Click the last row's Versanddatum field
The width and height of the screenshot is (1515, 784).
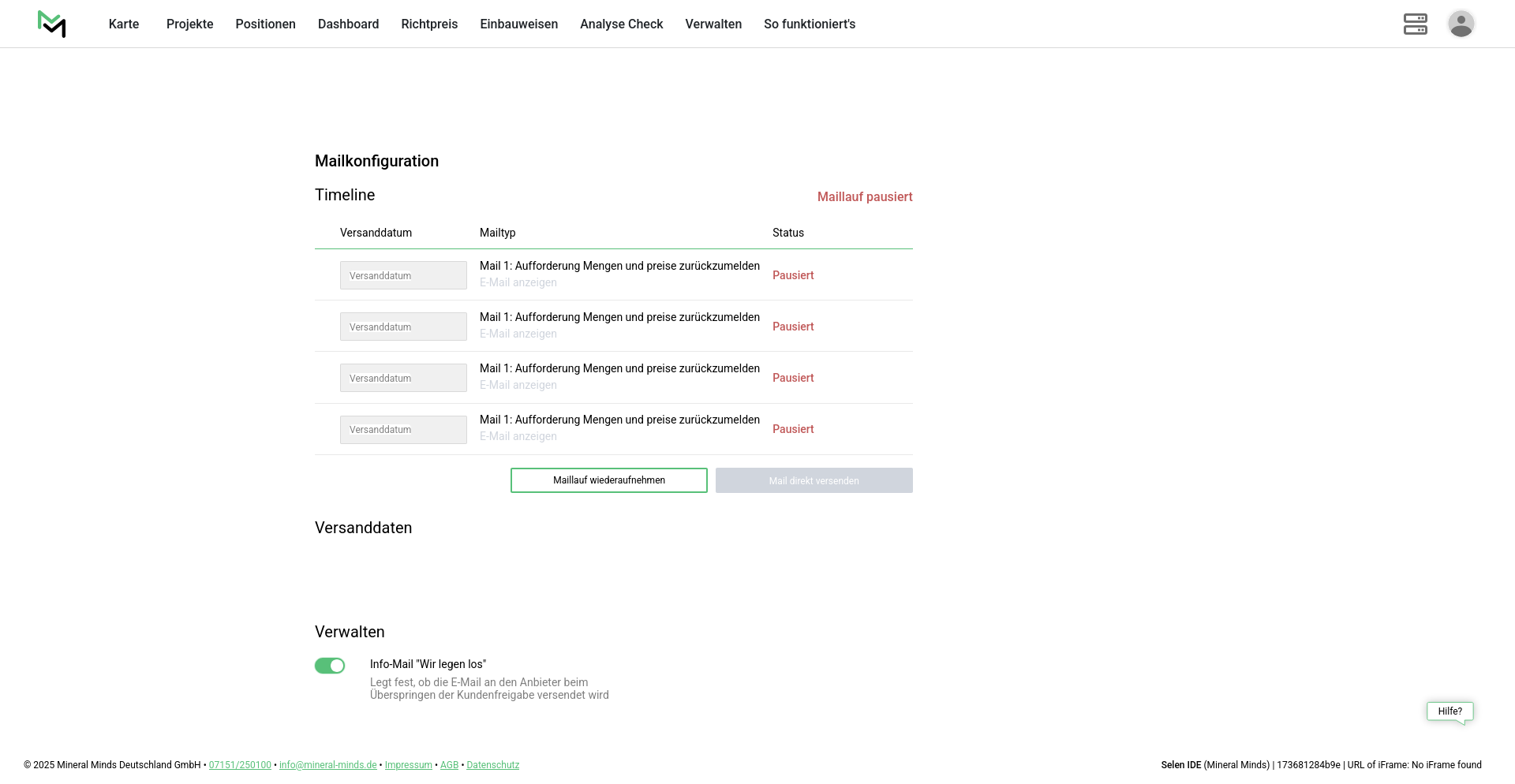click(x=403, y=430)
